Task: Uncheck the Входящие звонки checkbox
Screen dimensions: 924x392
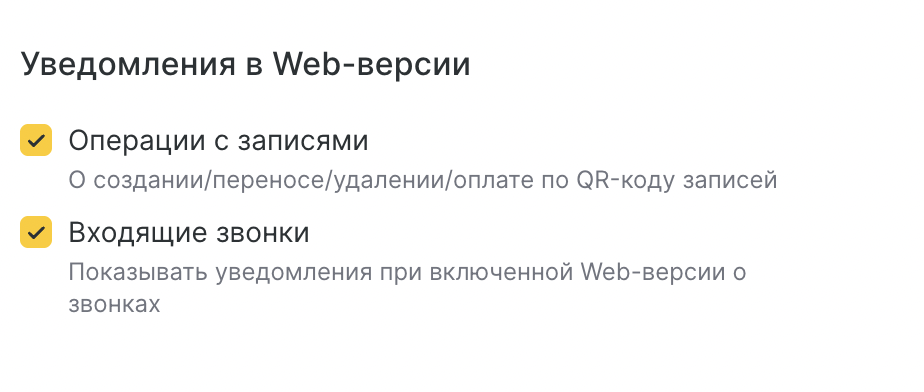Action: [36, 232]
